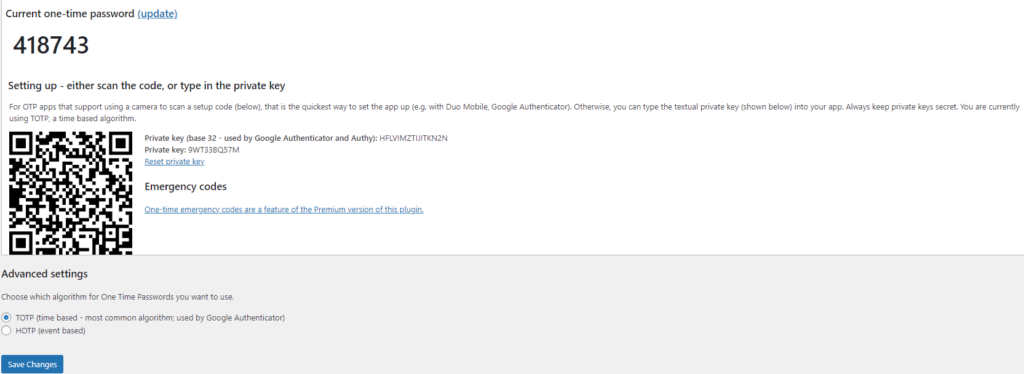Select the HOTP event based radio button
1024x374 pixels.
coord(7,330)
